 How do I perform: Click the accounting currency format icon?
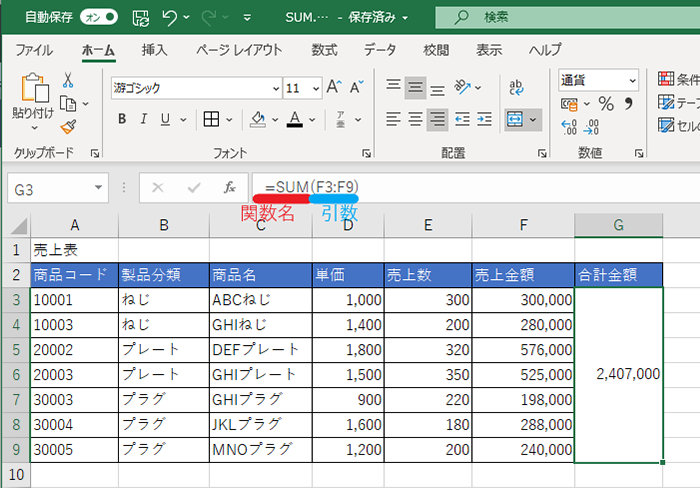[570, 104]
